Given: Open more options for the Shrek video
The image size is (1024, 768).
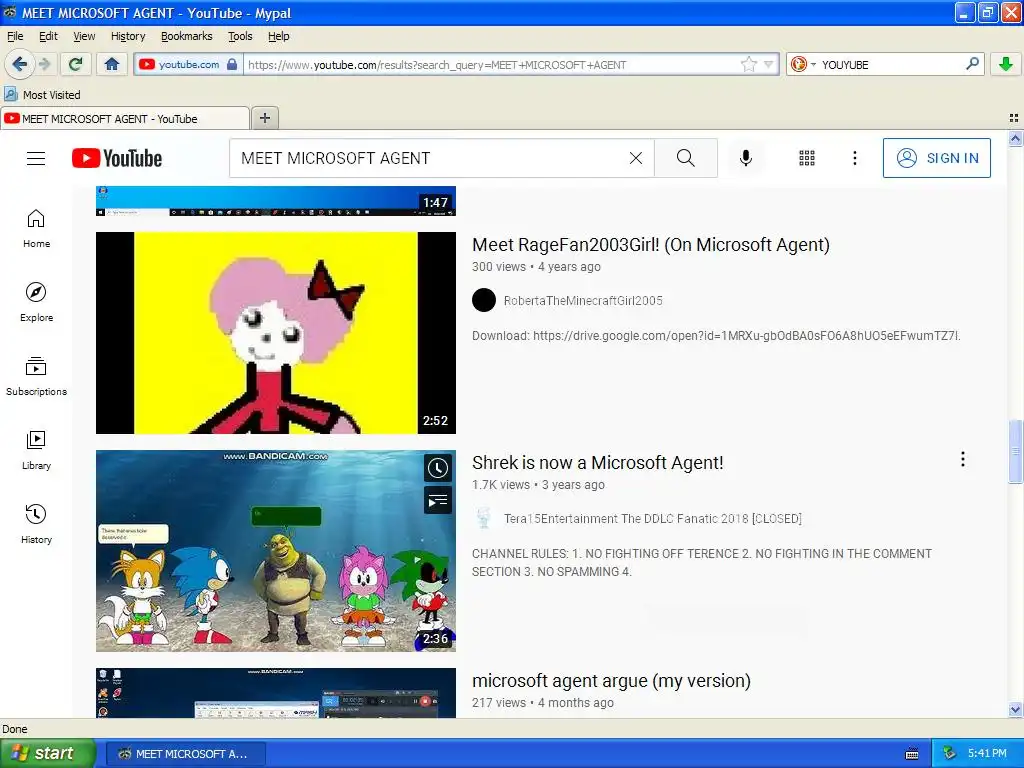Looking at the screenshot, I should tap(963, 459).
